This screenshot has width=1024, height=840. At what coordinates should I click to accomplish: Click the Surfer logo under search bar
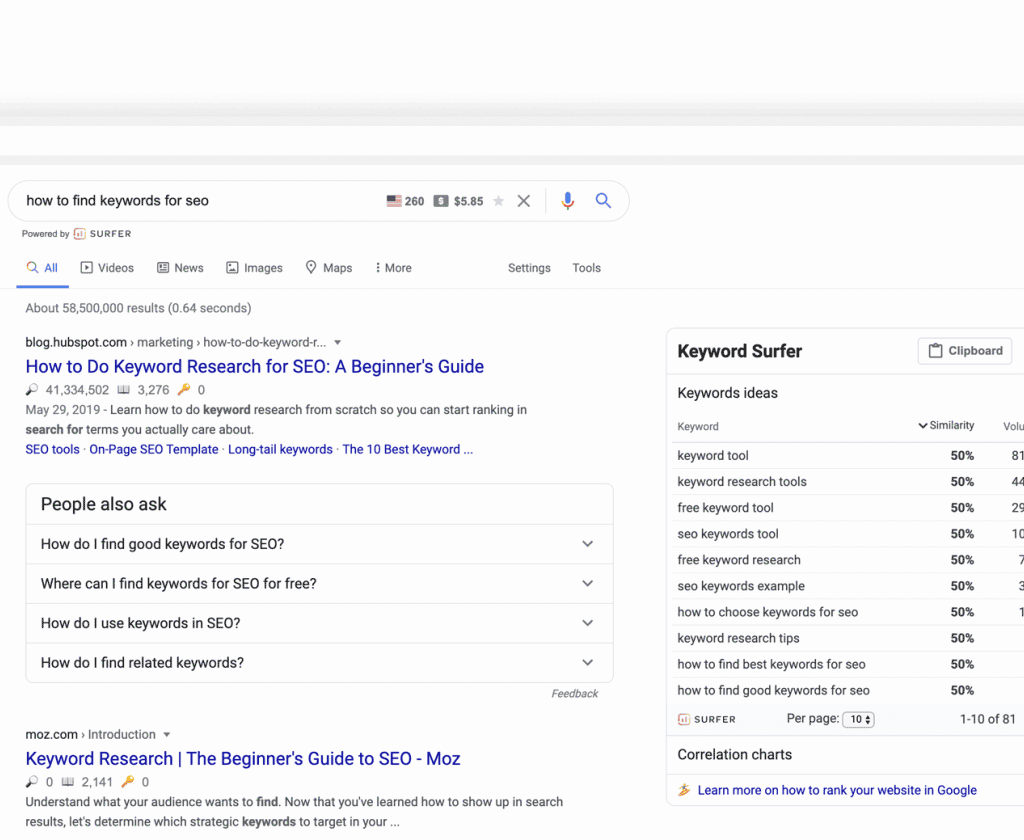102,234
